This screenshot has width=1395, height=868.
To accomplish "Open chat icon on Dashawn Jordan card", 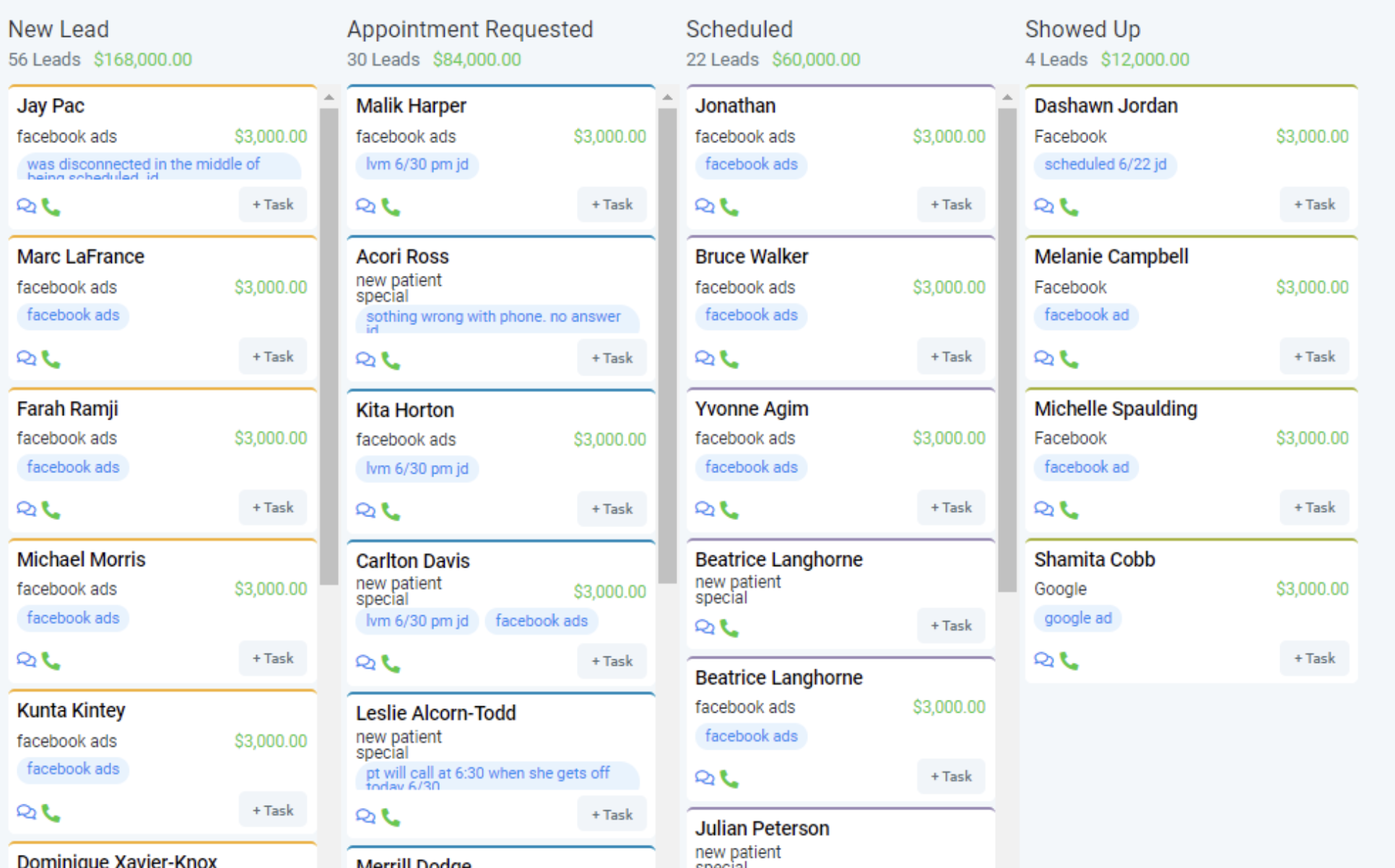I will 1043,207.
